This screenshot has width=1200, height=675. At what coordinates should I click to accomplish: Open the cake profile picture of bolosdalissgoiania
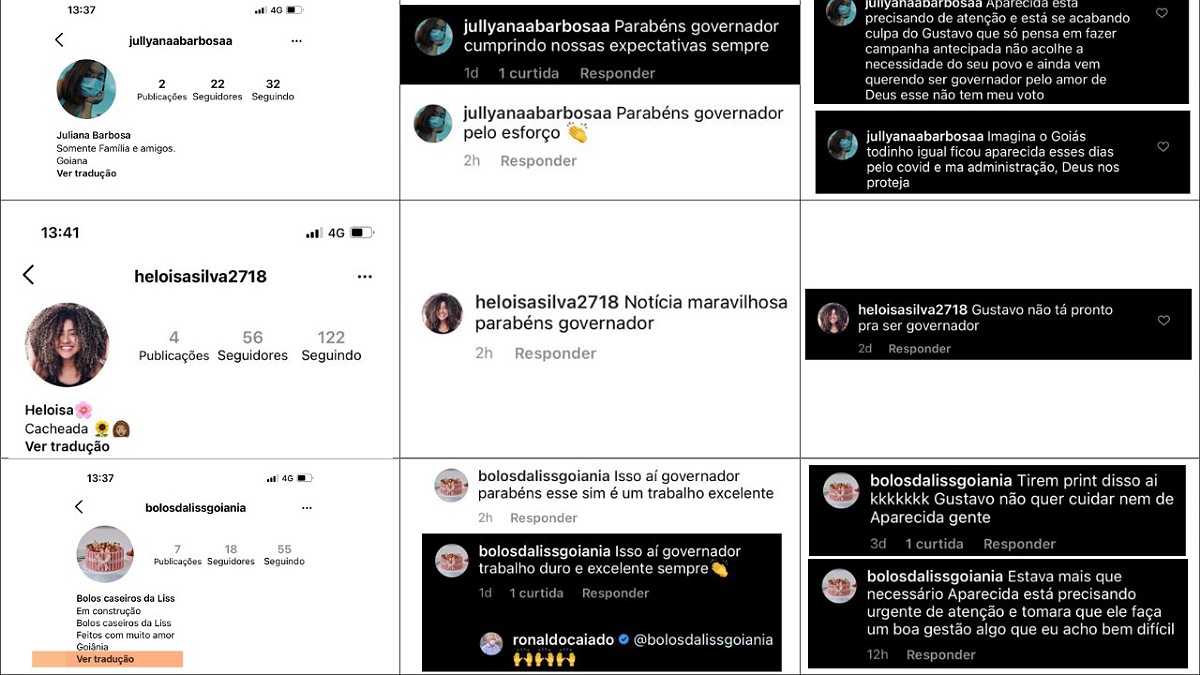point(105,554)
